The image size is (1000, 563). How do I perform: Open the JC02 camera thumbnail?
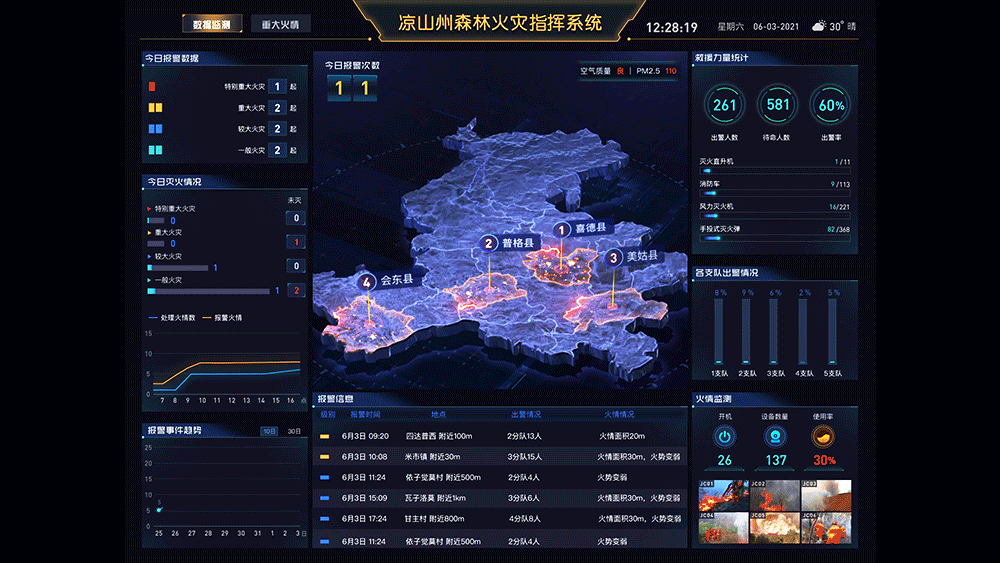(775, 495)
